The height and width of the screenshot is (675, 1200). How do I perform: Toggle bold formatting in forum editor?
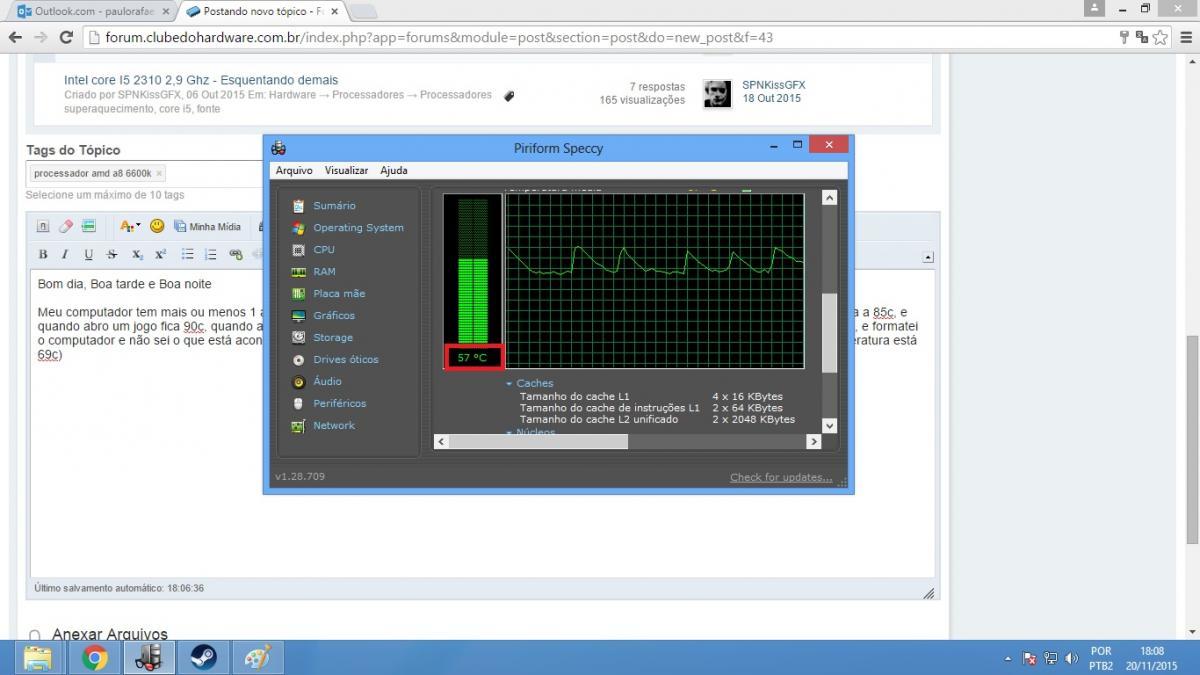tap(43, 254)
